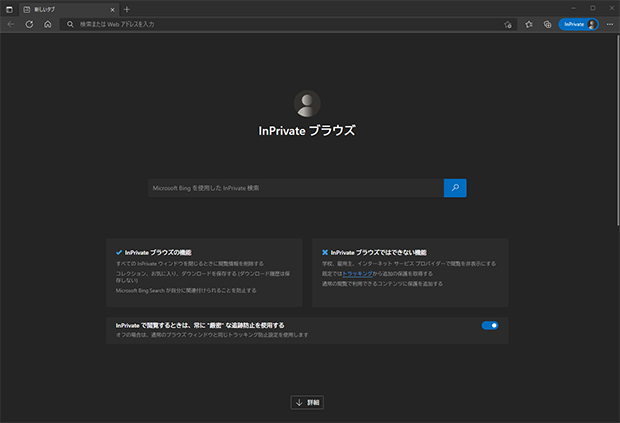
Task: Click the blue X beside できない機能 heading
Action: tap(325, 253)
